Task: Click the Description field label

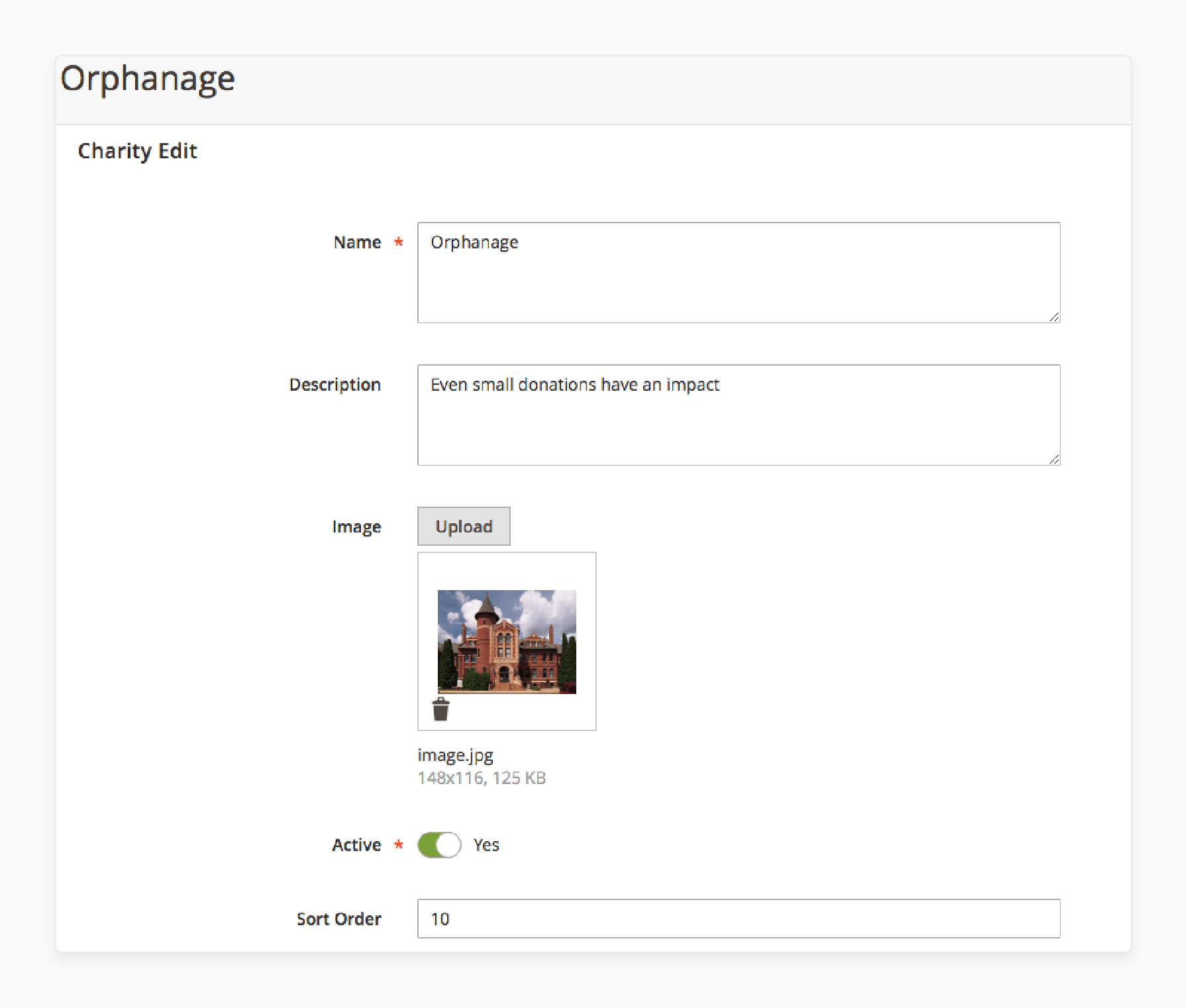Action: (335, 385)
